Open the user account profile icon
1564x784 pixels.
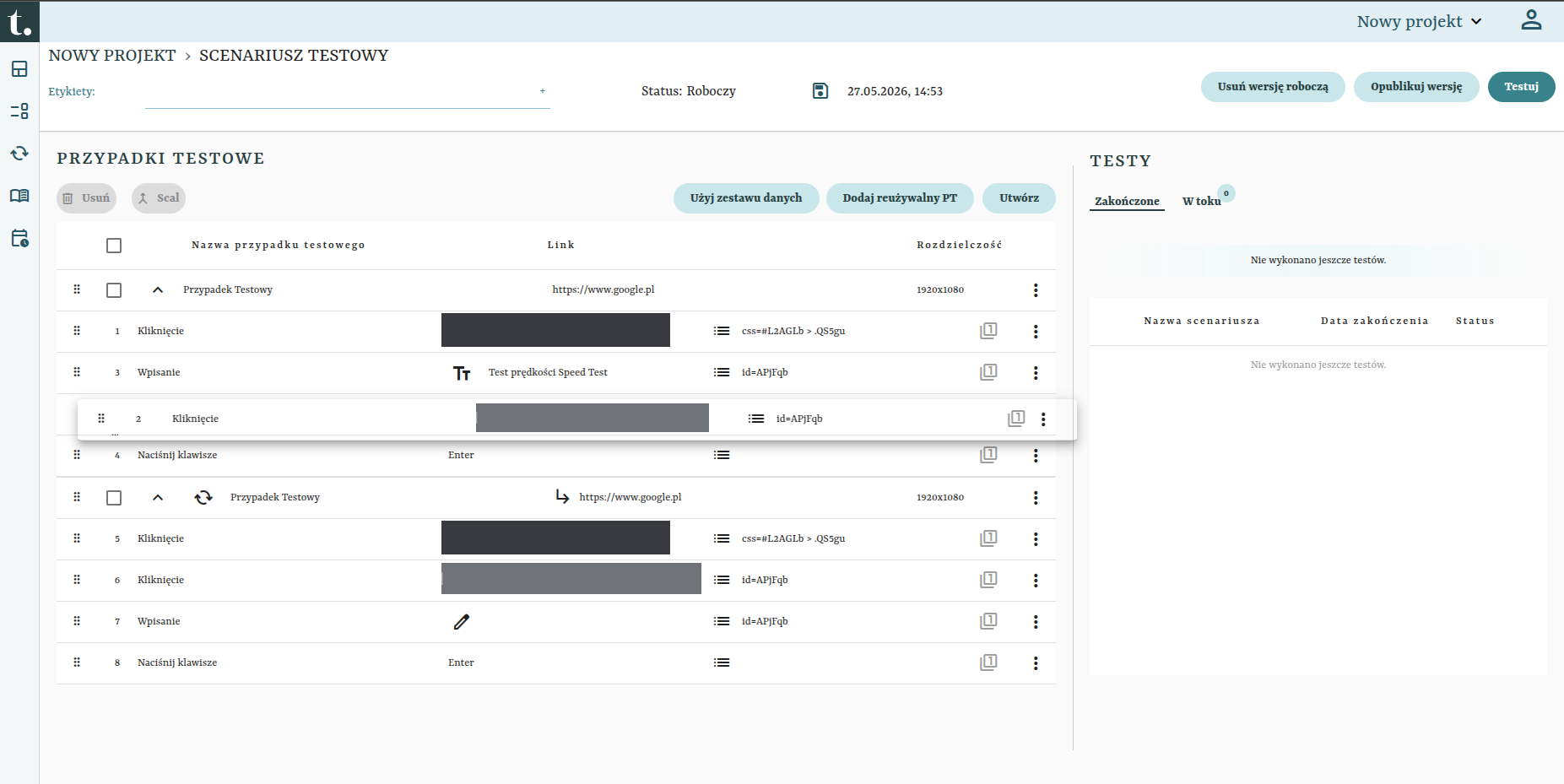click(x=1531, y=20)
